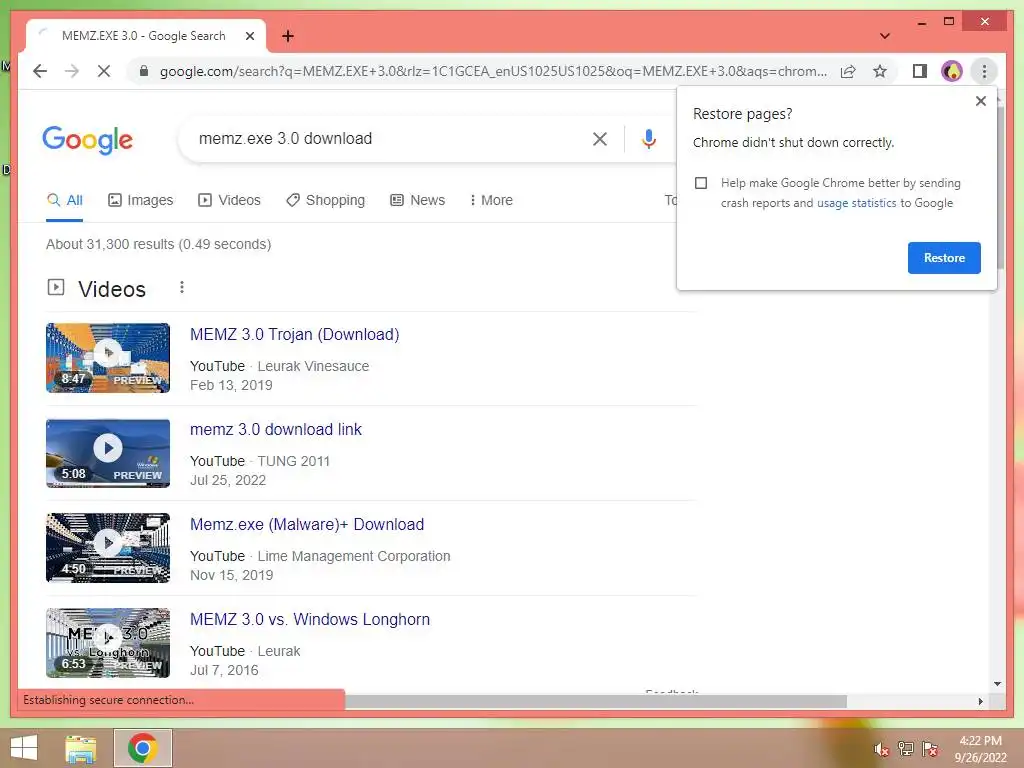Click the Chrome taskbar icon

[x=143, y=748]
